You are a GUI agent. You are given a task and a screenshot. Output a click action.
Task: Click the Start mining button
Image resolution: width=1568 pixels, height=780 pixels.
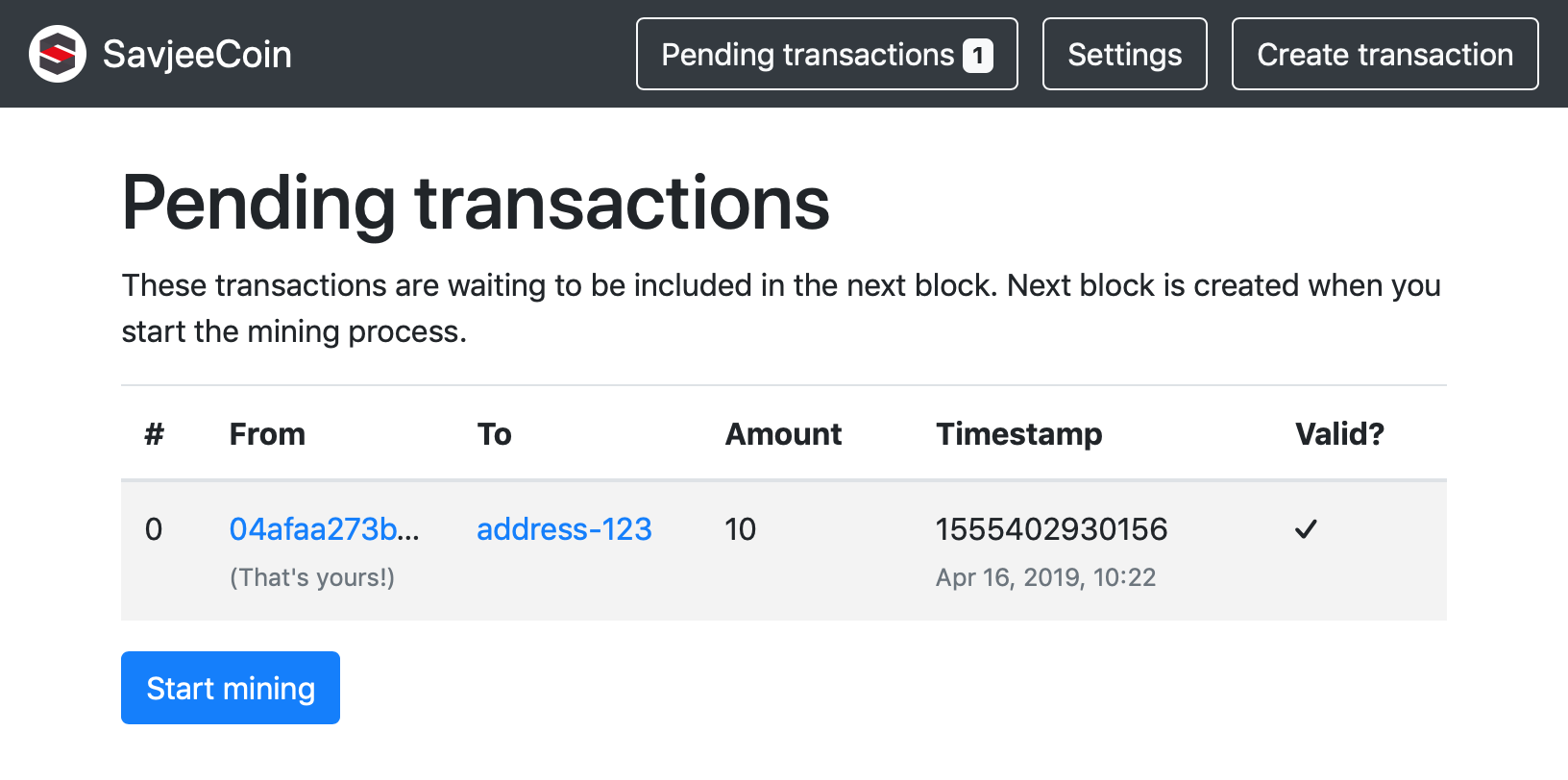(231, 688)
